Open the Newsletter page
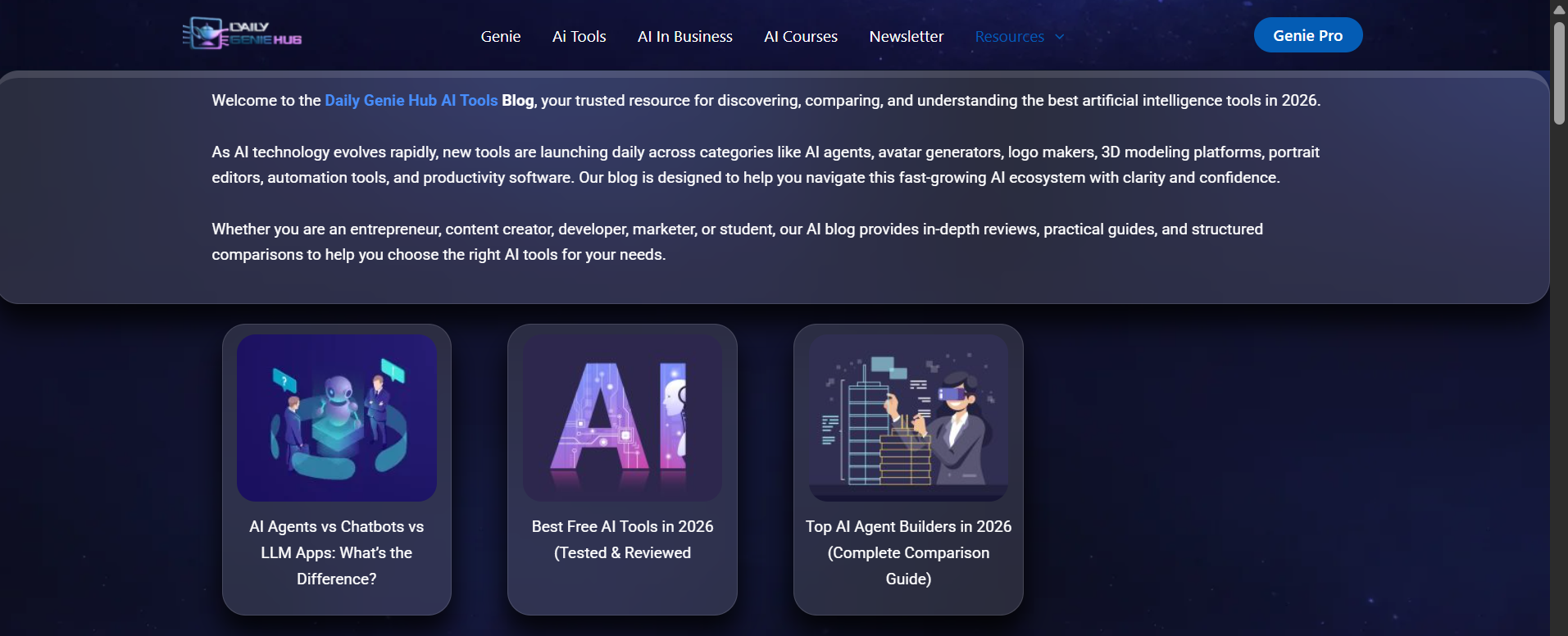This screenshot has height=636, width=1568. 907,36
